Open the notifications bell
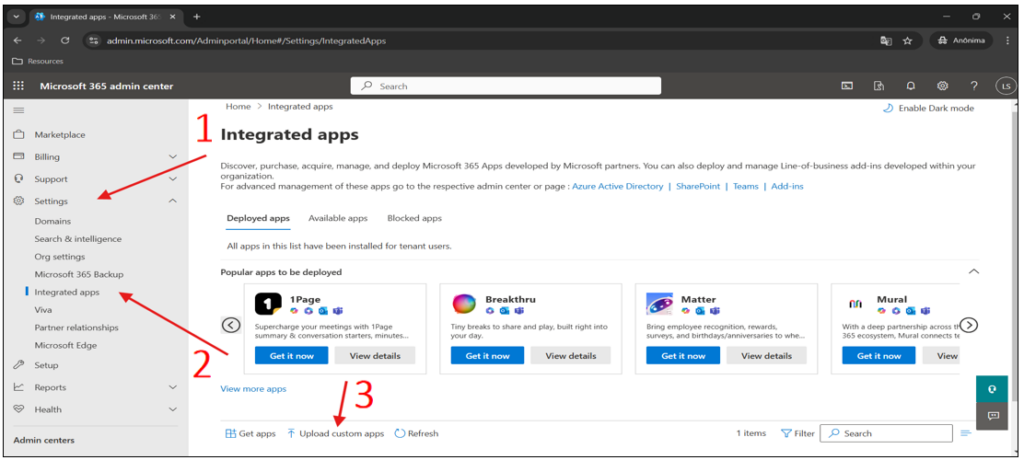 pos(910,86)
